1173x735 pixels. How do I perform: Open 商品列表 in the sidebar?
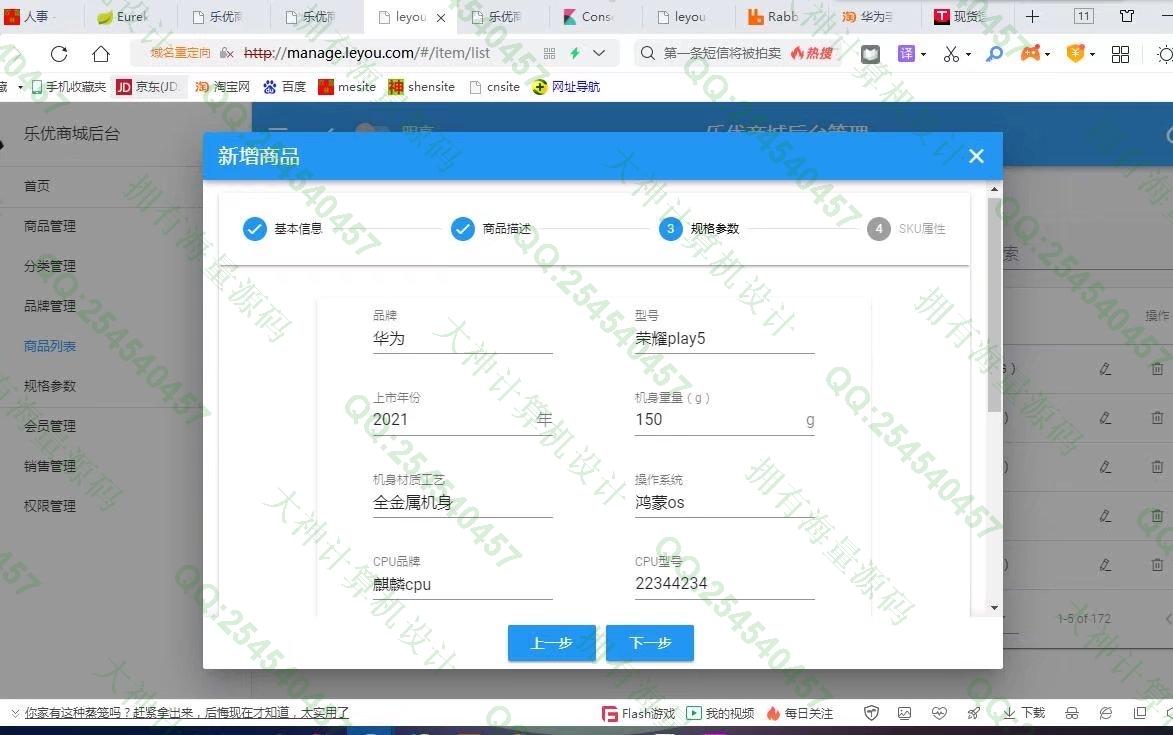pyautogui.click(x=49, y=346)
